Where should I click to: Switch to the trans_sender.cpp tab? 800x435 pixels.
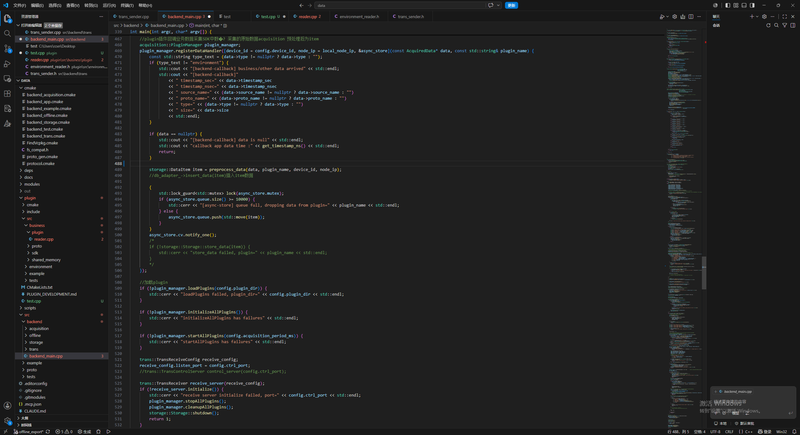click(x=134, y=16)
